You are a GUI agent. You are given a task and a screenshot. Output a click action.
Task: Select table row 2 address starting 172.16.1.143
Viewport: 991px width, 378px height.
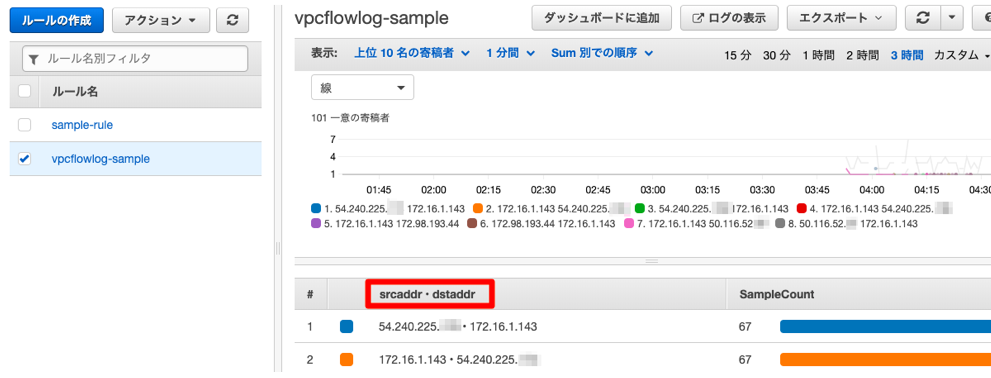[460, 360]
